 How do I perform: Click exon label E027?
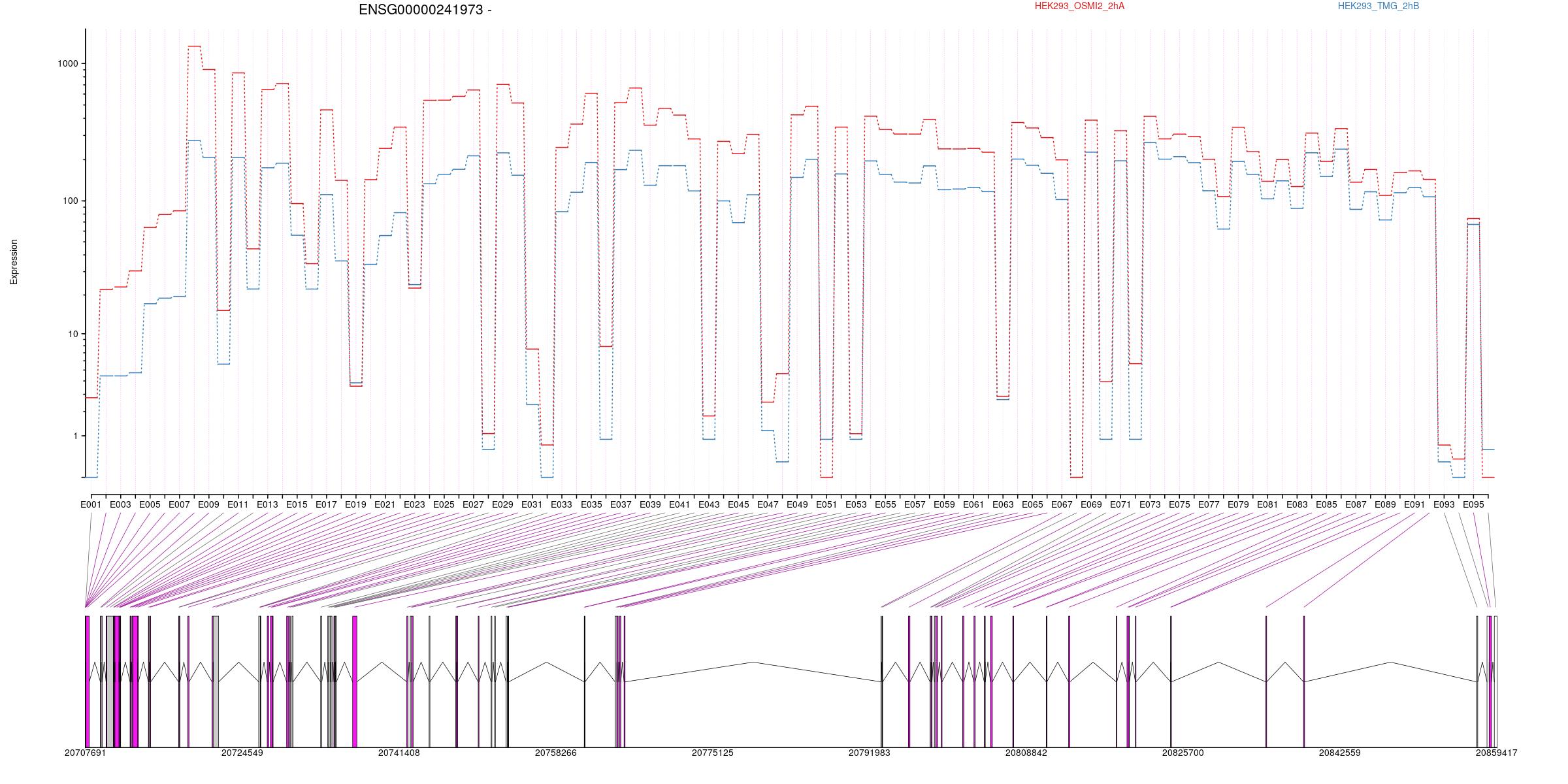tap(473, 504)
